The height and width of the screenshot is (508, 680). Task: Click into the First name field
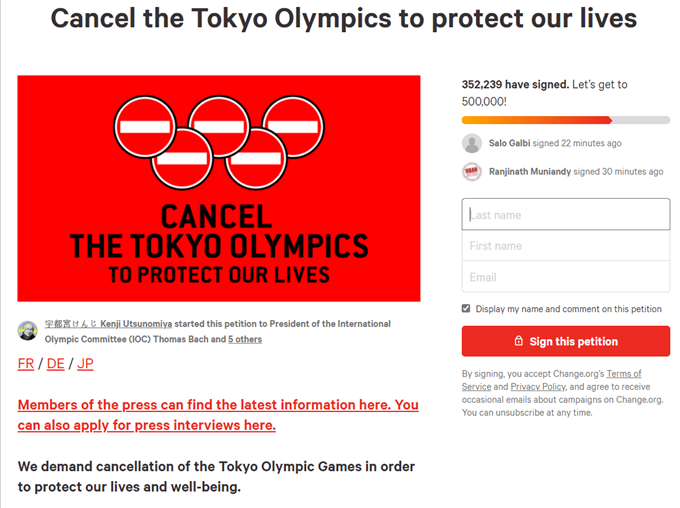pyautogui.click(x=566, y=246)
